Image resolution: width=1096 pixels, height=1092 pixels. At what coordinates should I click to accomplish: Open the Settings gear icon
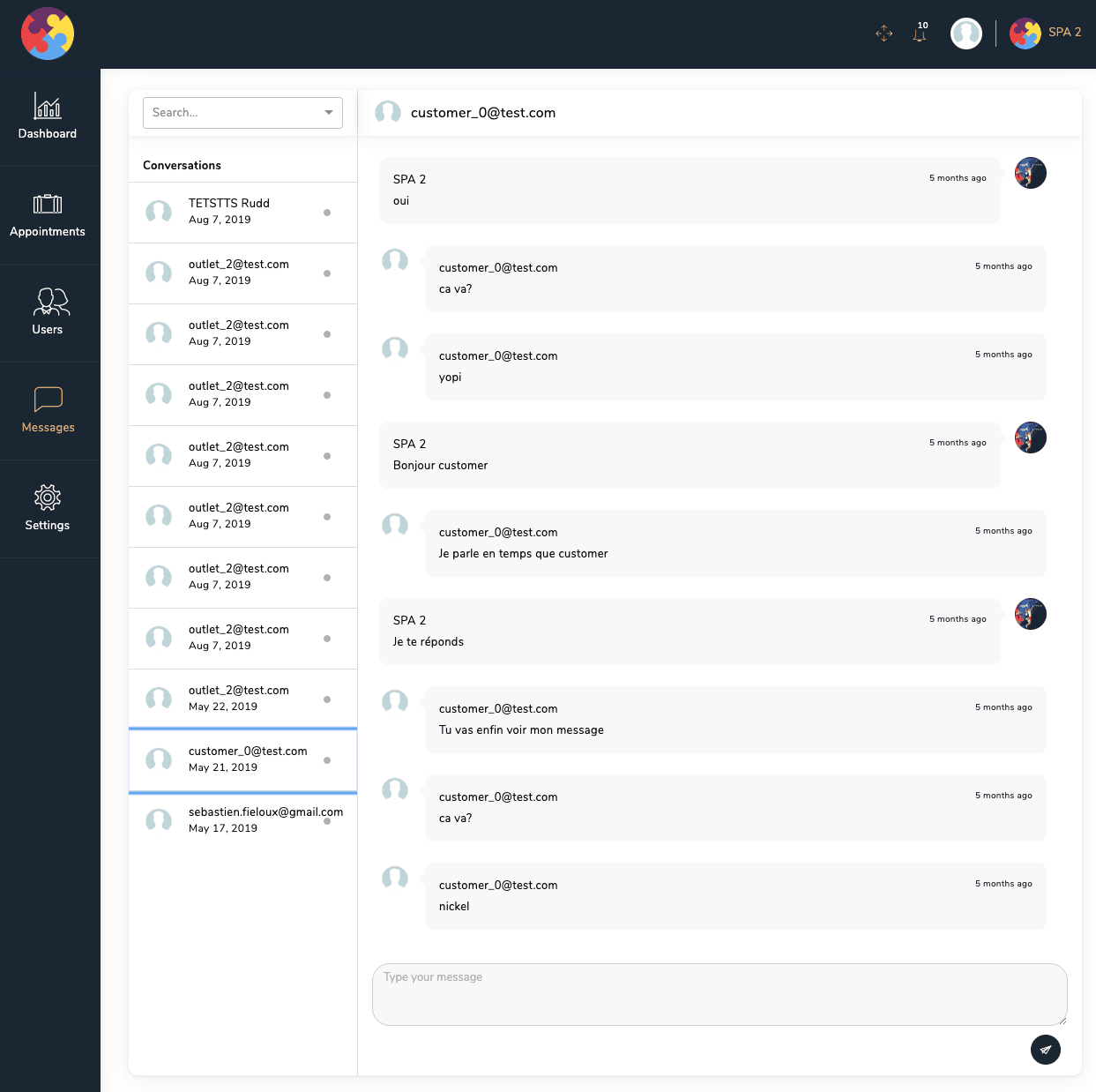tap(48, 497)
